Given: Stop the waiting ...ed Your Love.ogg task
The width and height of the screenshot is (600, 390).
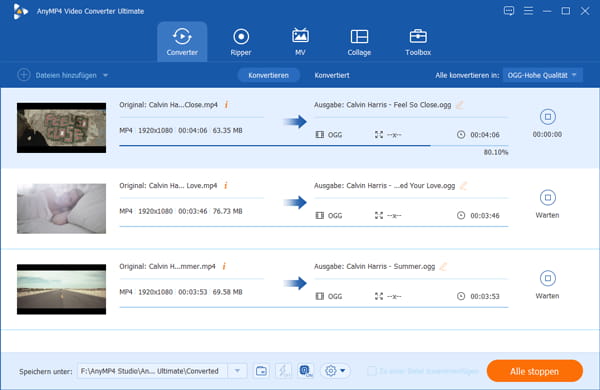Looking at the screenshot, I should (548, 197).
